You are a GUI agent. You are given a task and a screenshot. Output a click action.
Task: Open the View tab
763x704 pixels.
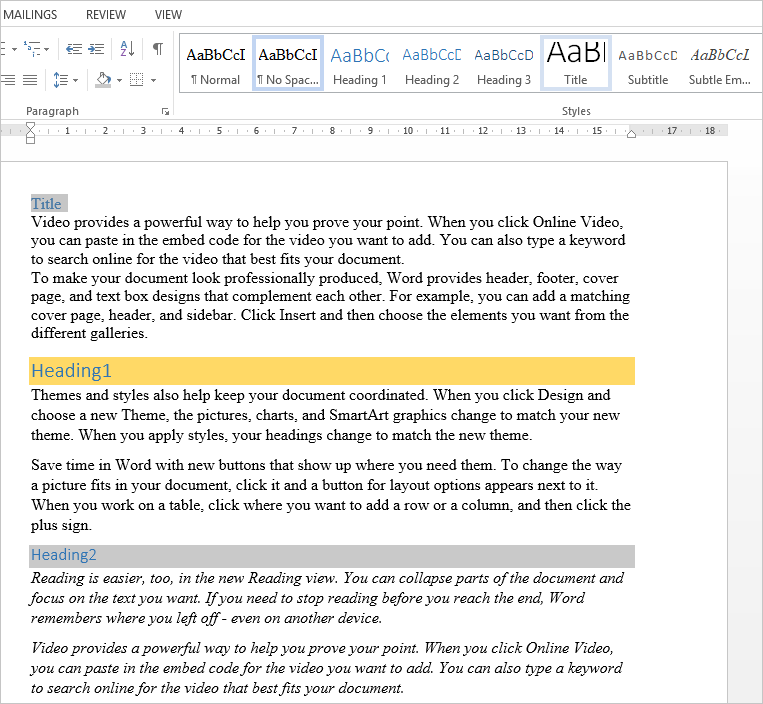tap(168, 14)
